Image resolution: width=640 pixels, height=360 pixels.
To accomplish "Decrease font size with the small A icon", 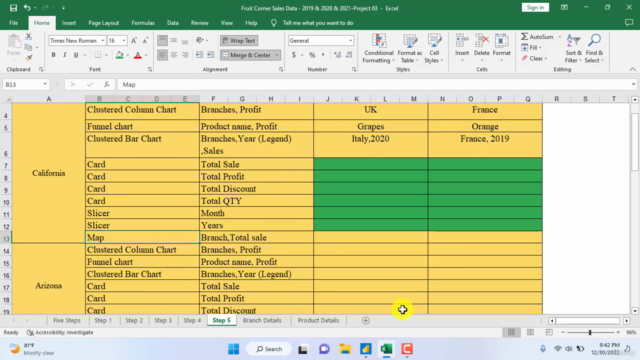I will (145, 40).
